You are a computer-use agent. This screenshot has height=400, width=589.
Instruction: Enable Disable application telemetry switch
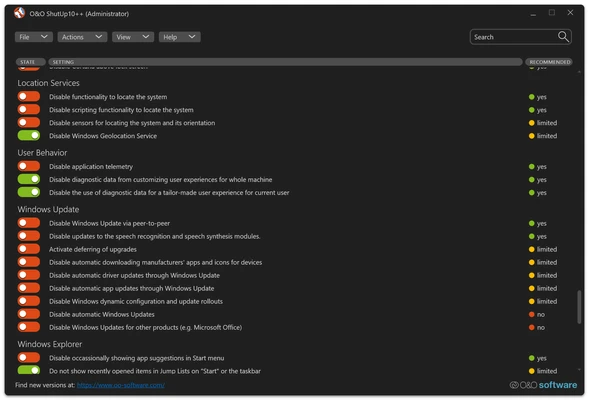click(29, 166)
